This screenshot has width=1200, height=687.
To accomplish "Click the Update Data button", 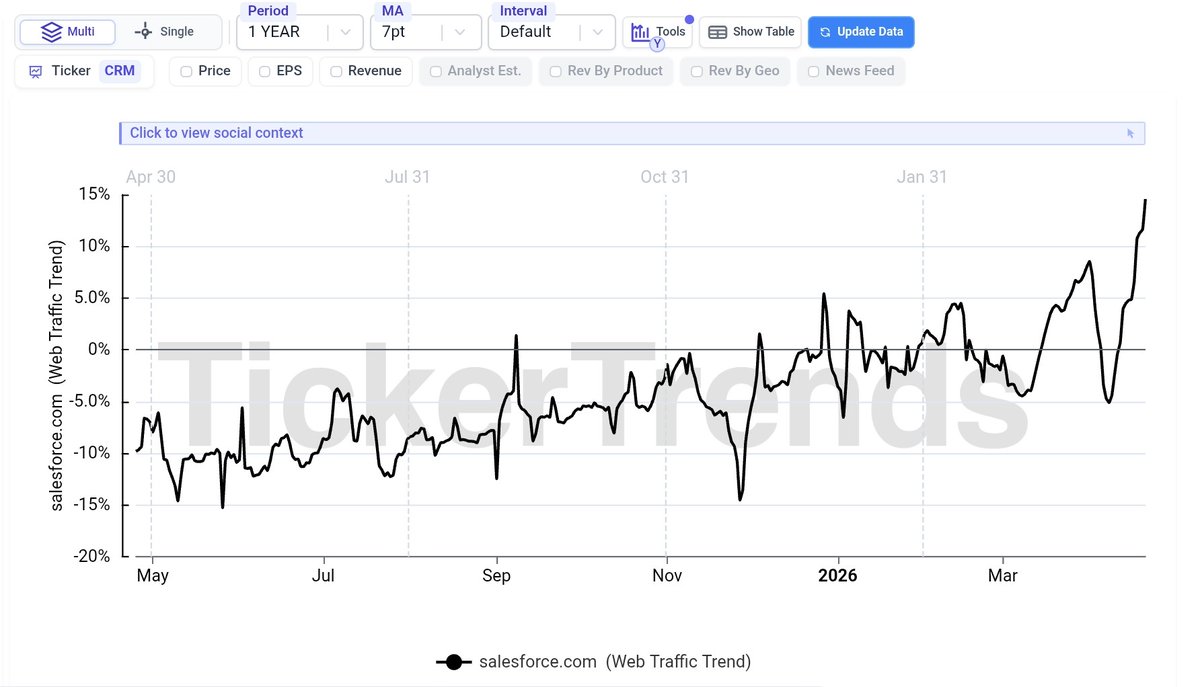I will coord(861,32).
